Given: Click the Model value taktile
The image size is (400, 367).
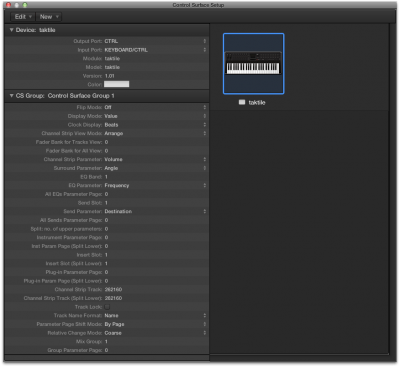Looking at the screenshot, I should pyautogui.click(x=112, y=67).
